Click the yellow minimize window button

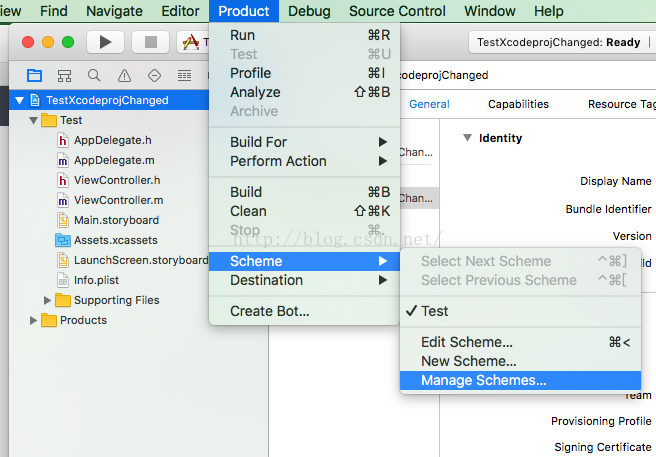pos(48,42)
